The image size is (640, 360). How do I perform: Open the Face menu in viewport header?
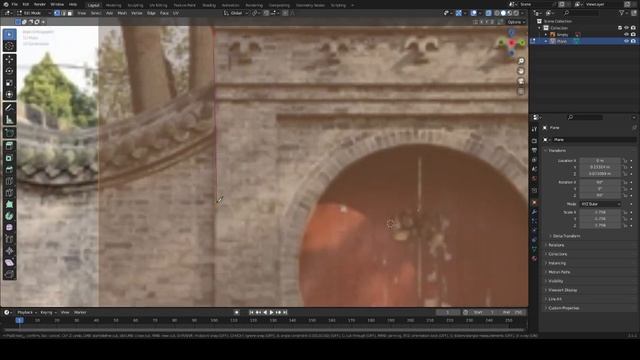click(164, 13)
